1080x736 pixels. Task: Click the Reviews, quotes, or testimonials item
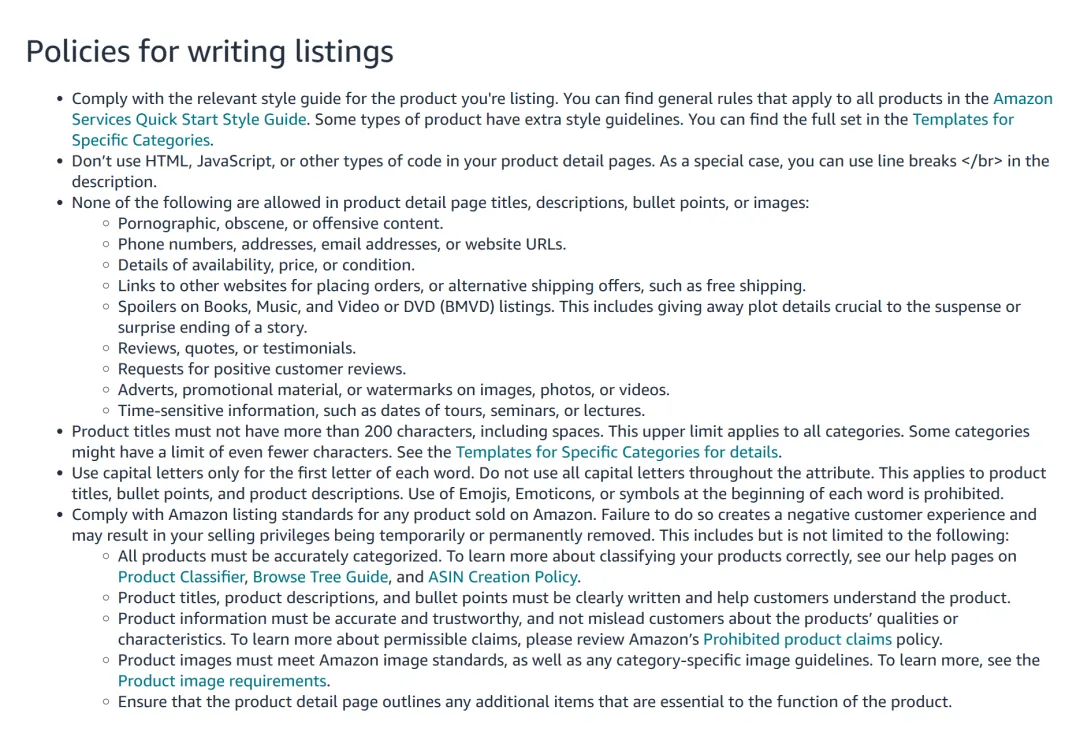(x=237, y=348)
